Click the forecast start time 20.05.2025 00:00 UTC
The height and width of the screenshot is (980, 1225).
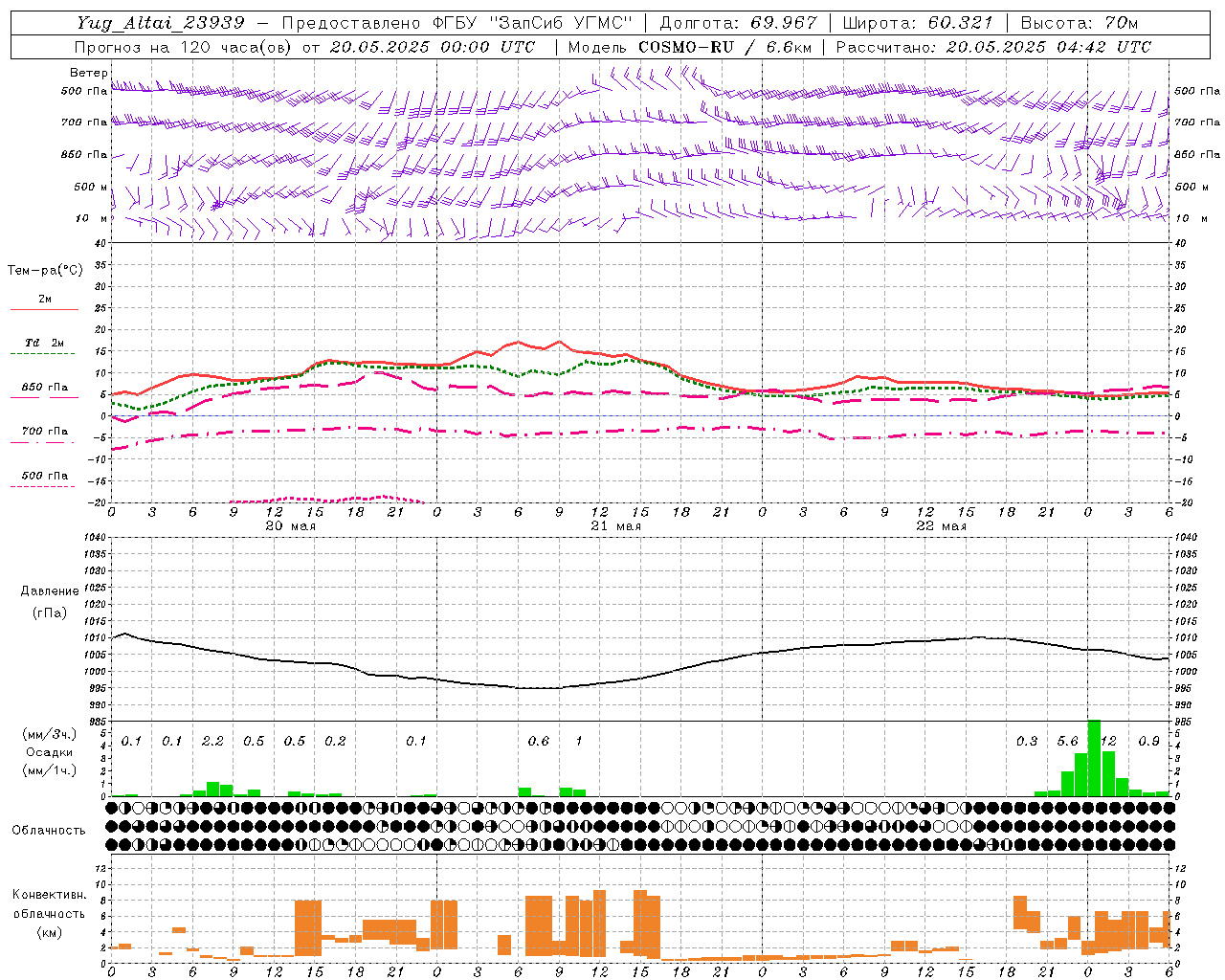click(x=433, y=47)
